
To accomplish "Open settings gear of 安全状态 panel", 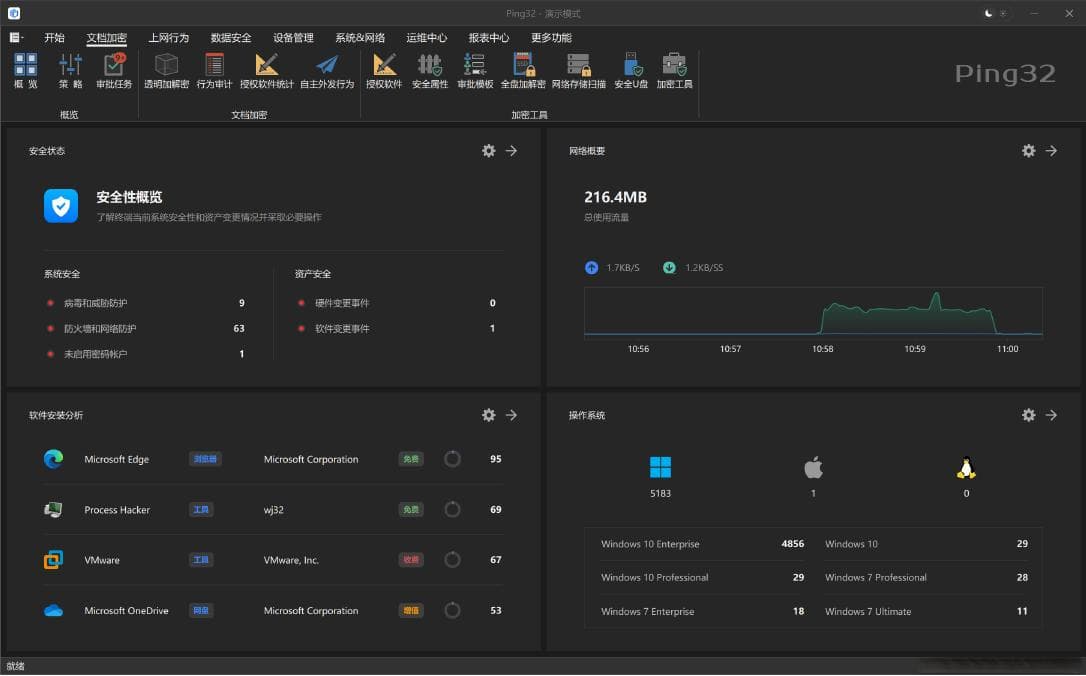I will coord(488,151).
